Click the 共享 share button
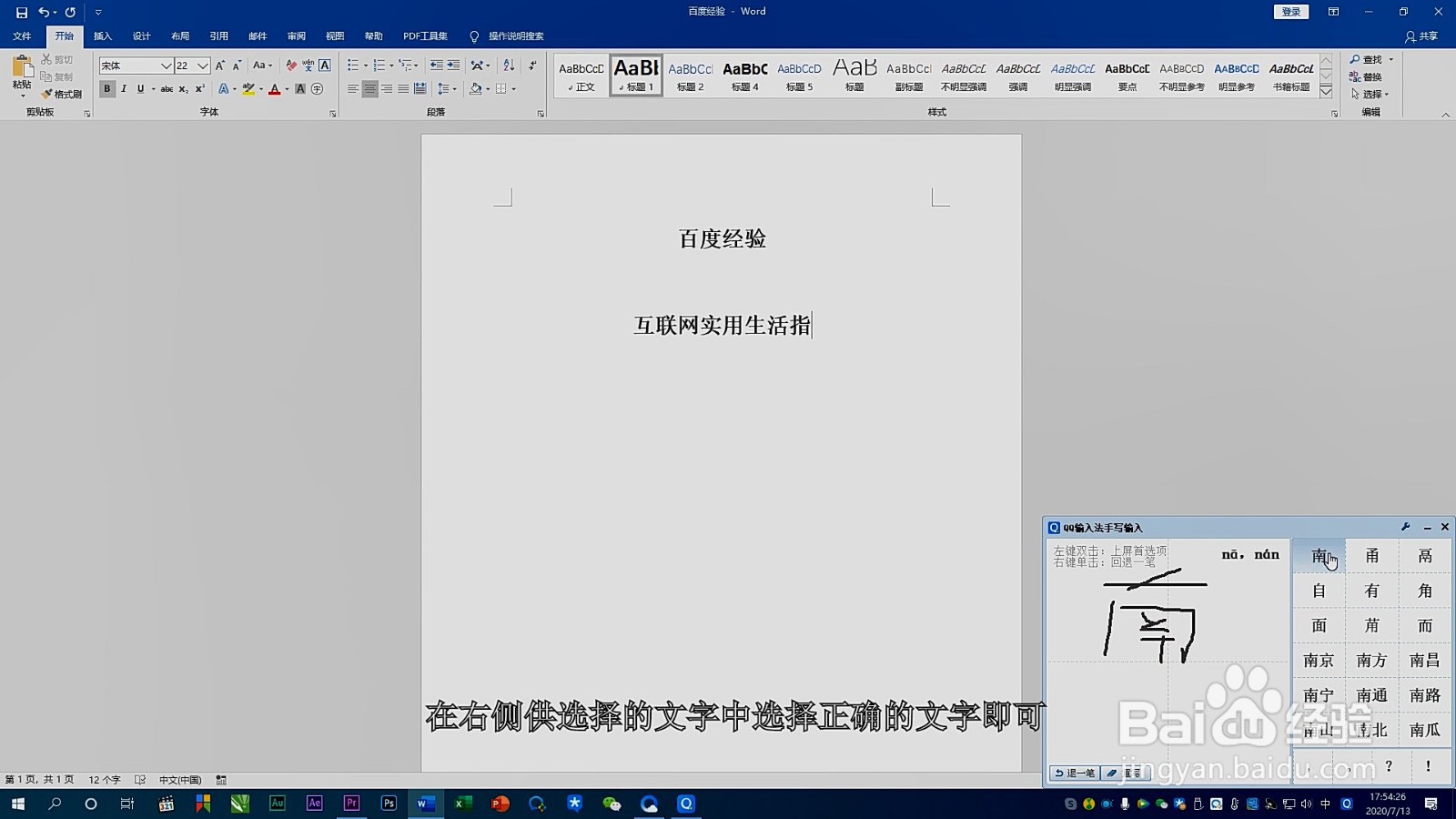1456x819 pixels. click(1421, 36)
